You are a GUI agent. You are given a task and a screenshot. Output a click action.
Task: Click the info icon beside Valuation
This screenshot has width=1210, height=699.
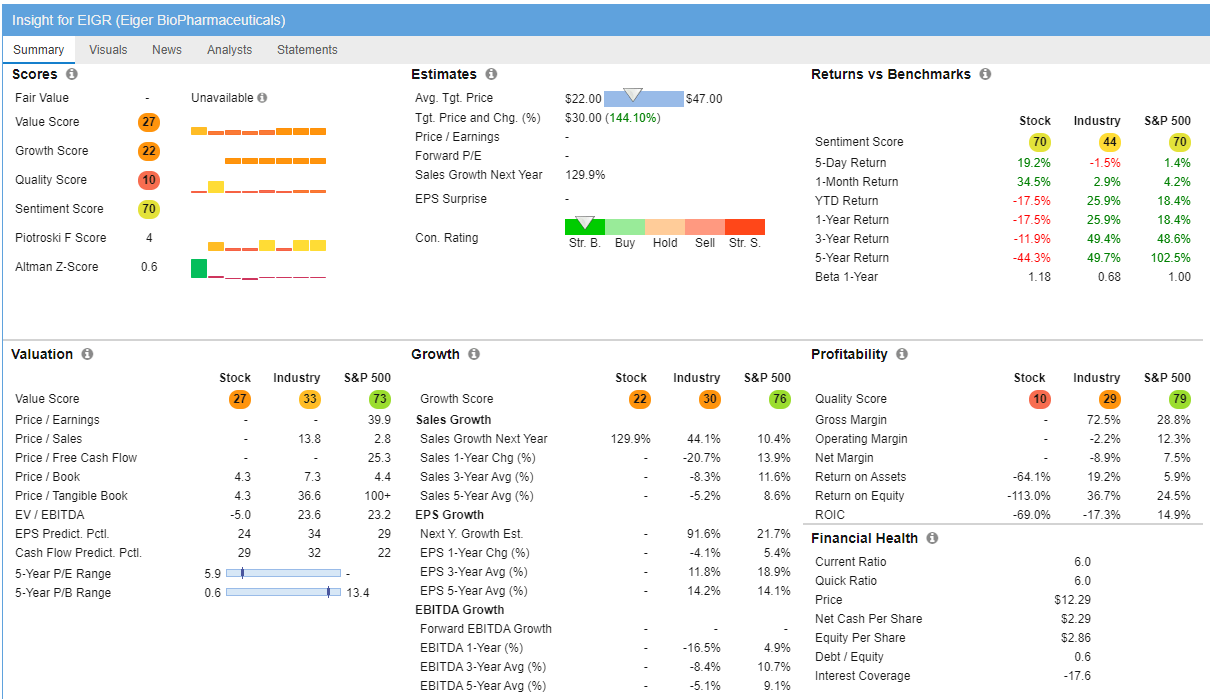point(87,354)
